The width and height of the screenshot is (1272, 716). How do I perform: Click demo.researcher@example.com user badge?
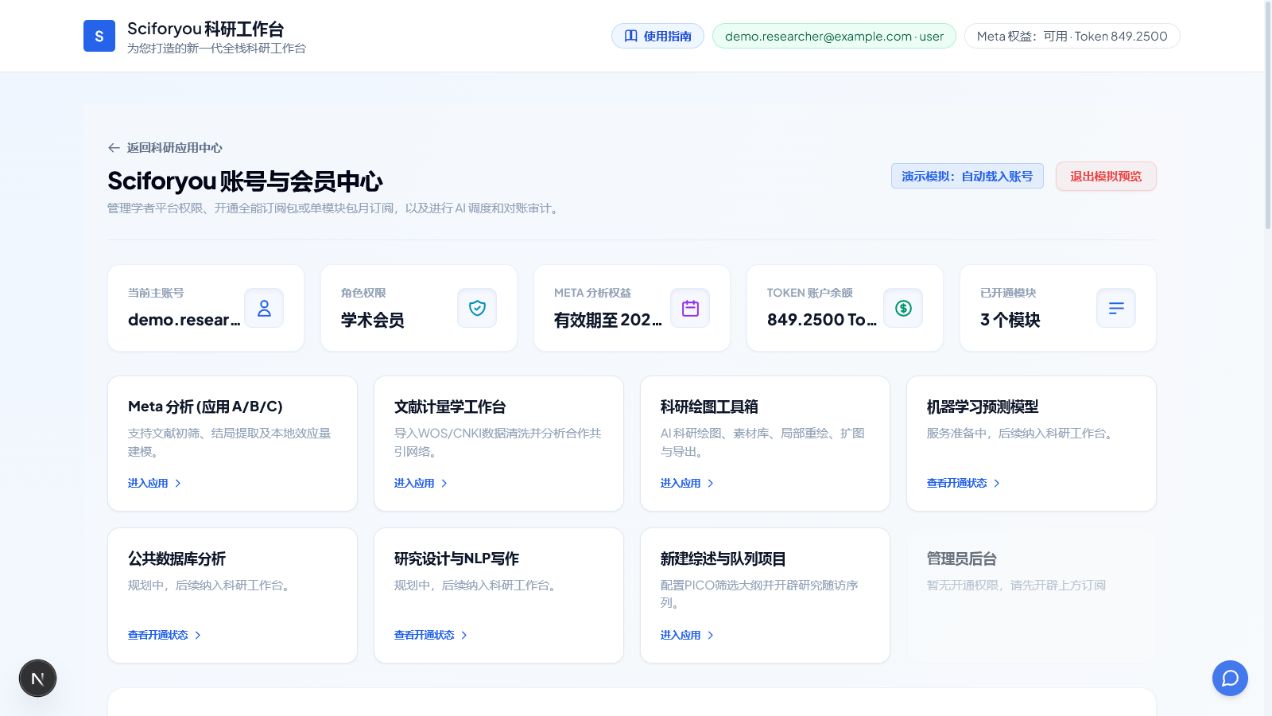coord(834,36)
